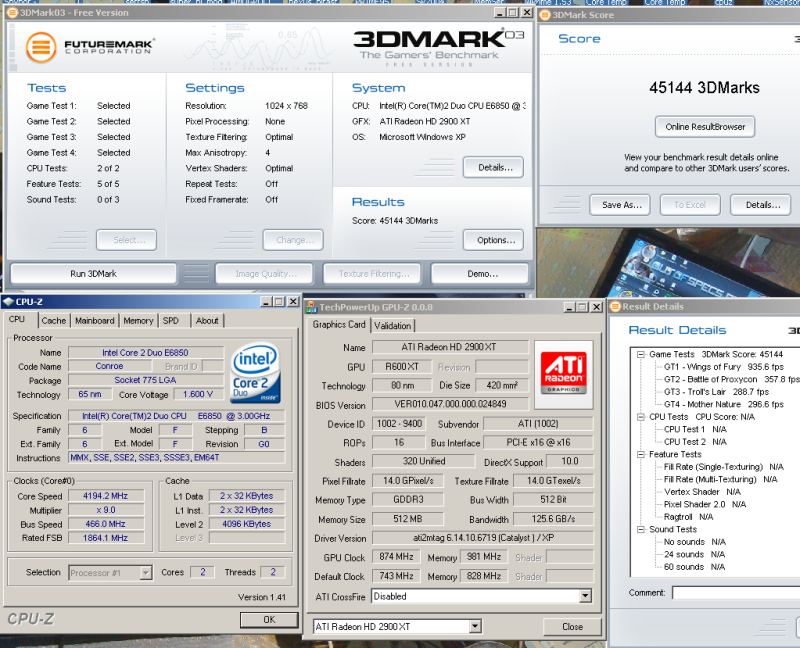Viewport: 800px width, 648px height.
Task: Open the ATI CrossFire dropdown
Action: pos(585,596)
